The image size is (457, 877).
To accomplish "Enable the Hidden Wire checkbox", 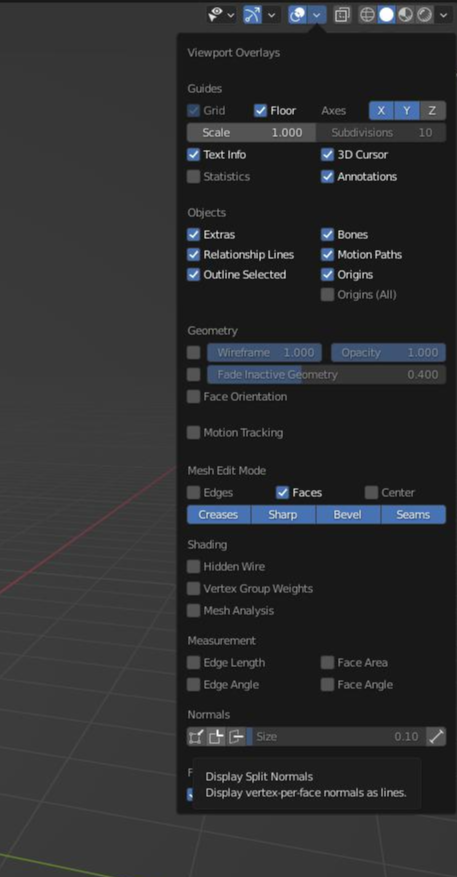I will pyautogui.click(x=194, y=567).
